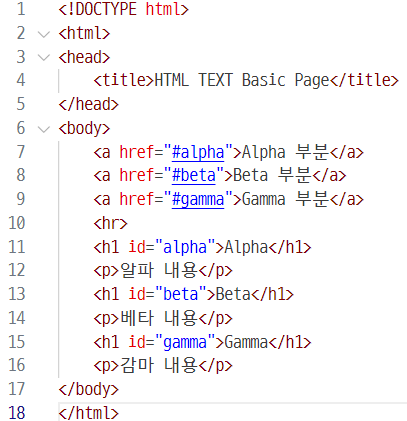Click line number 10 in gutter

click(17, 223)
